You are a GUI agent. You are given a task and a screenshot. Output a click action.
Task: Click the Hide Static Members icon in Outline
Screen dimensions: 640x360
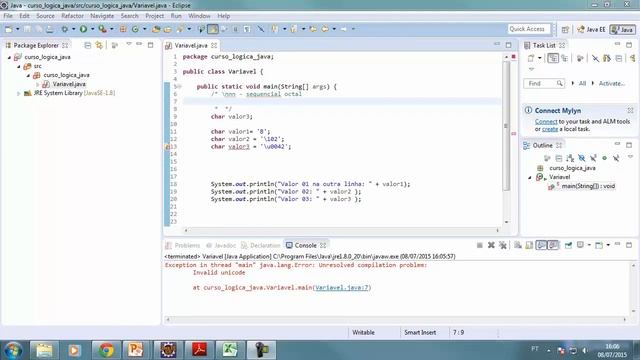[593, 158]
